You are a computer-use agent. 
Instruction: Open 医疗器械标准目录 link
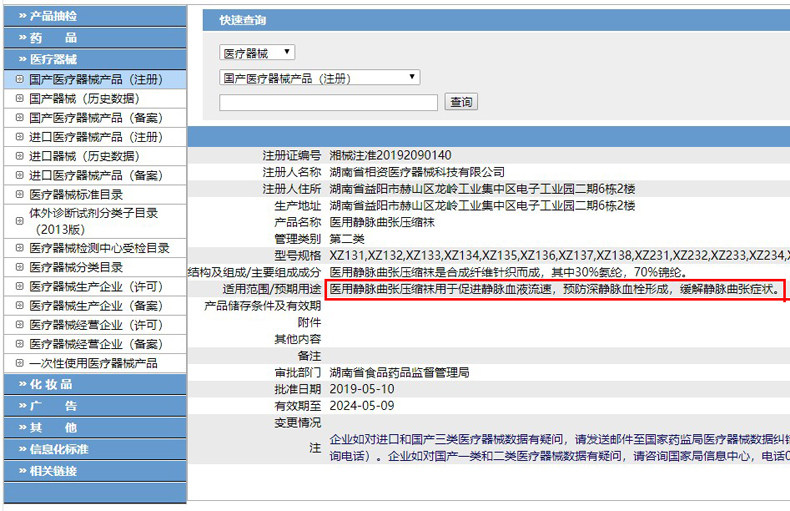(x=76, y=194)
